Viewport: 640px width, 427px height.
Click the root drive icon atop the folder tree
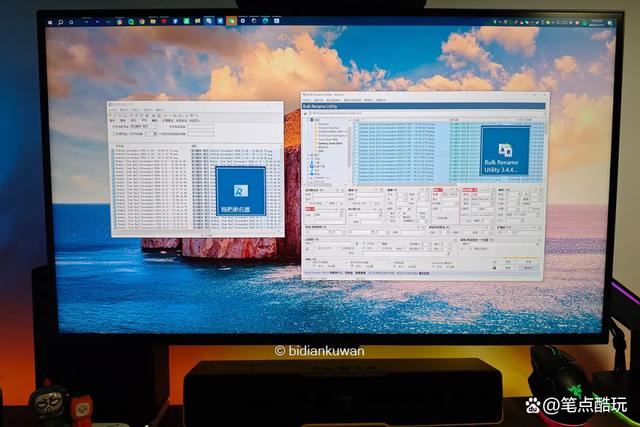coord(313,118)
